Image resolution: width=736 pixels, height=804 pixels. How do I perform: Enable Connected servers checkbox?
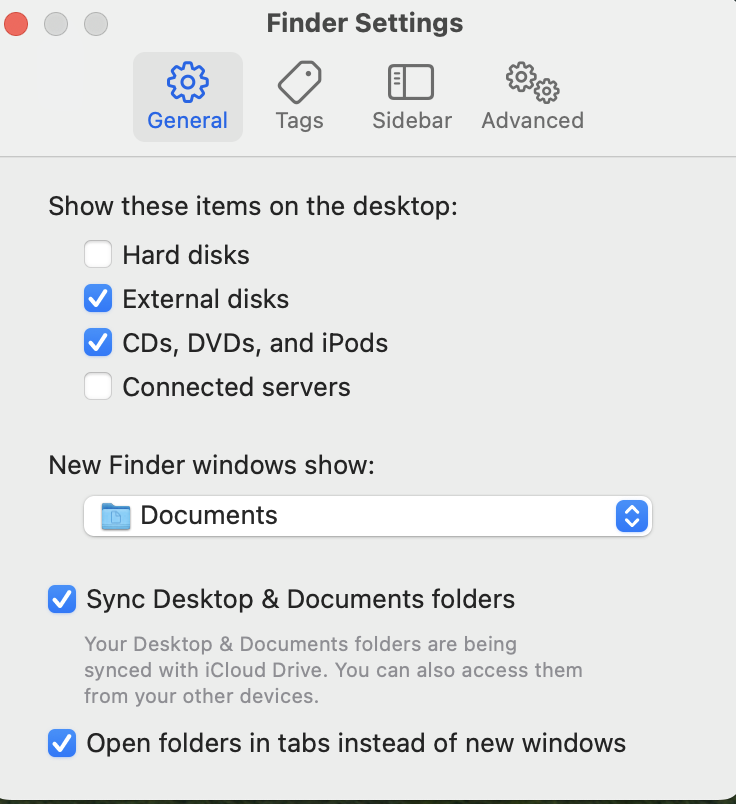[x=98, y=386]
